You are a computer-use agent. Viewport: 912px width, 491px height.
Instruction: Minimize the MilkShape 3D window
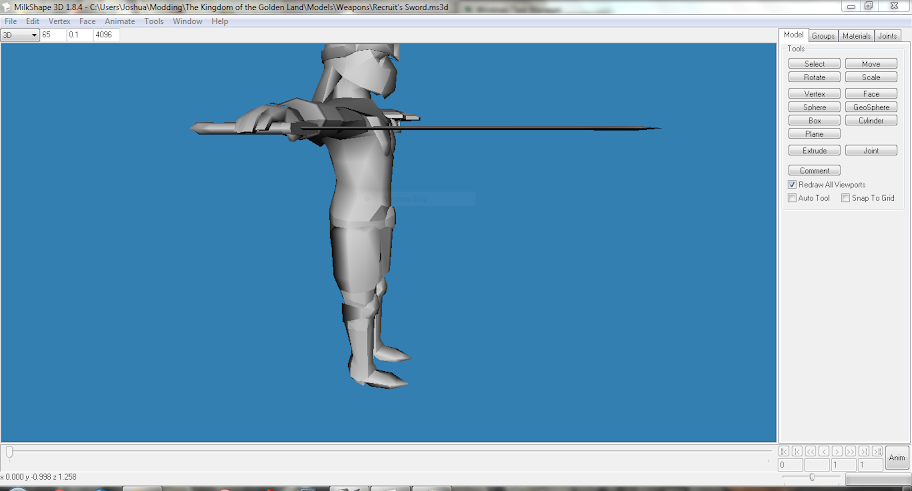[x=851, y=6]
